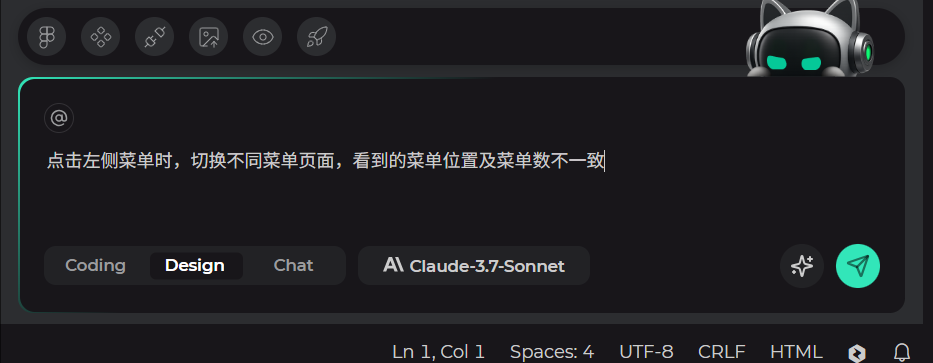
Task: Switch to Coding mode
Action: pyautogui.click(x=95, y=265)
